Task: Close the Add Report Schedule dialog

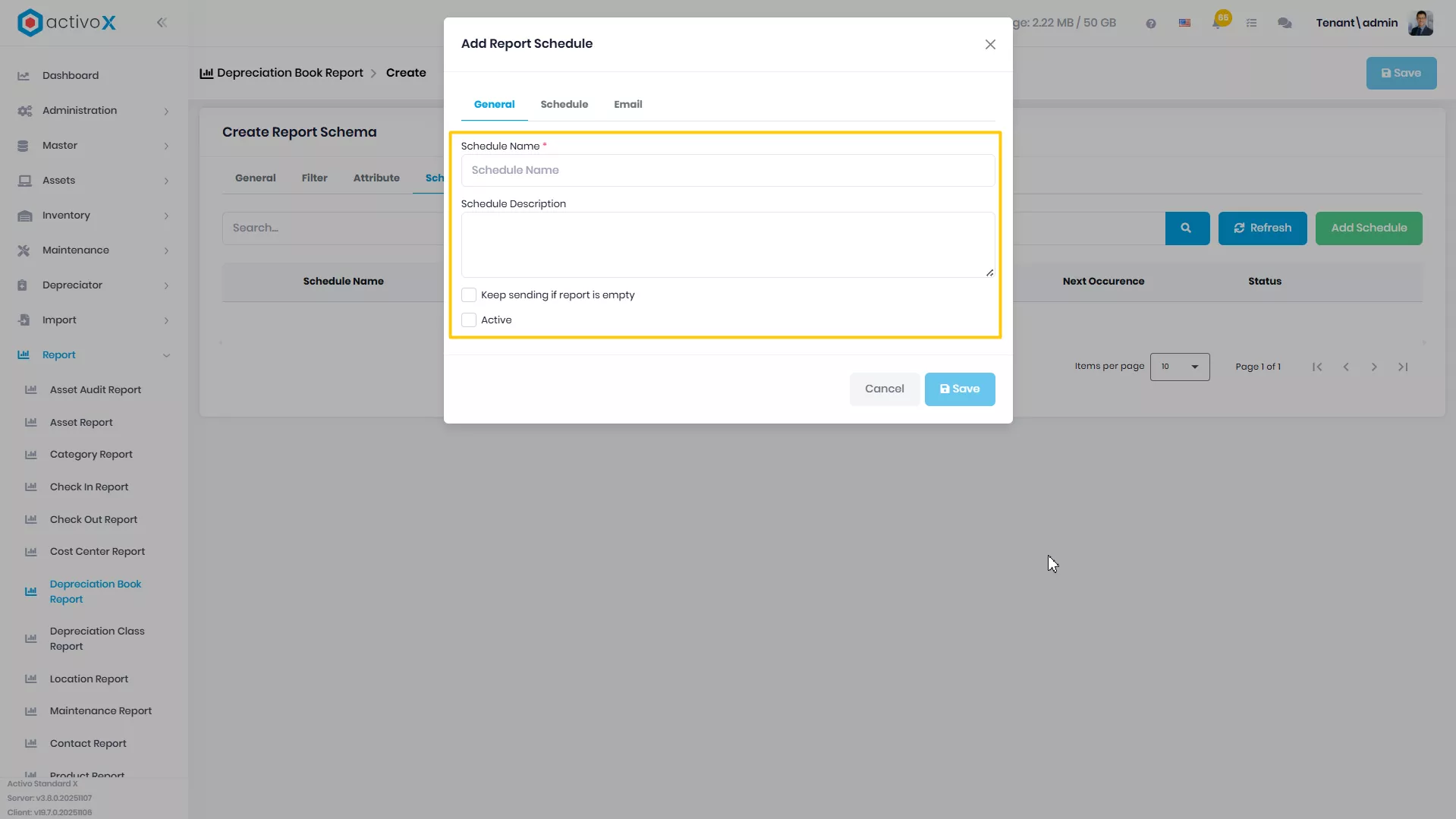Action: 990,45
